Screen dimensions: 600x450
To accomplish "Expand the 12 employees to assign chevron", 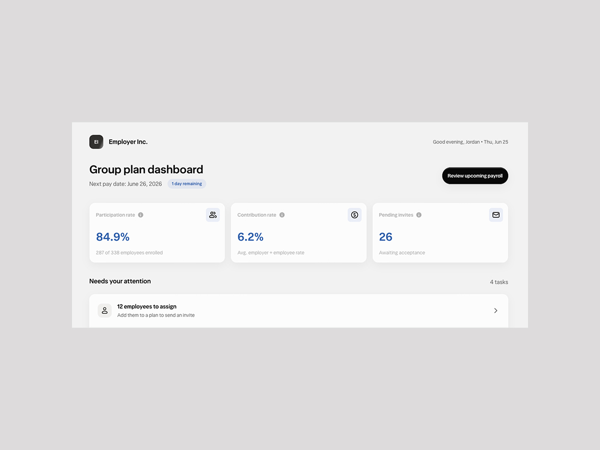I will click(x=496, y=311).
